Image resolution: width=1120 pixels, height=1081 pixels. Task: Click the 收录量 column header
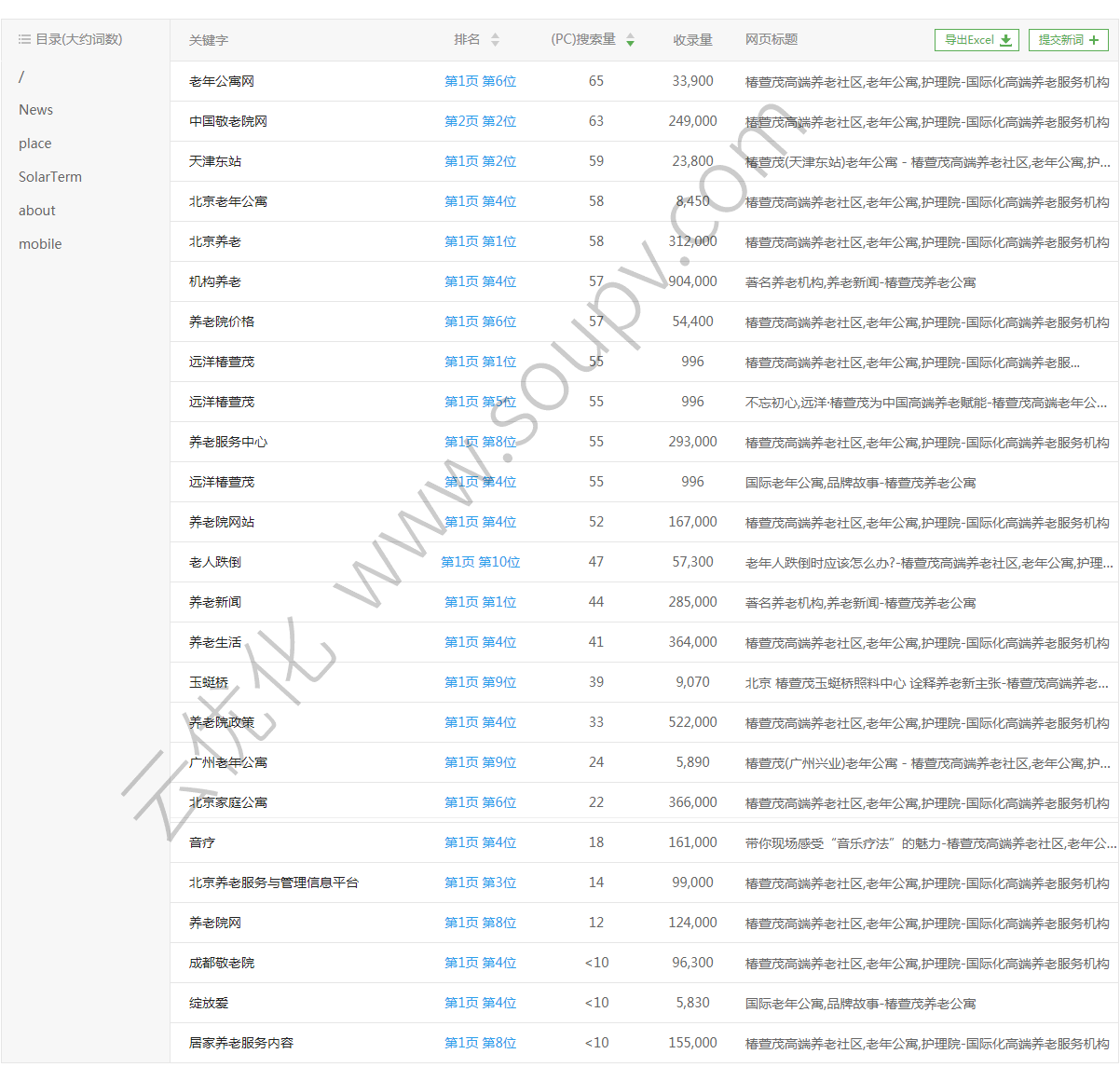click(692, 40)
